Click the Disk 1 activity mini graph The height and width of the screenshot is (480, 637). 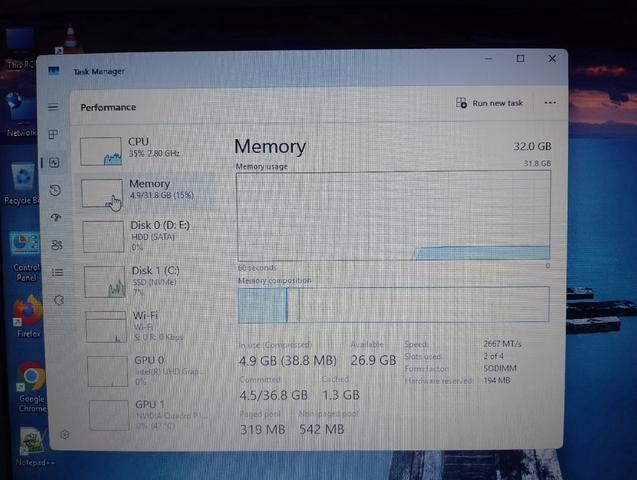tap(104, 282)
